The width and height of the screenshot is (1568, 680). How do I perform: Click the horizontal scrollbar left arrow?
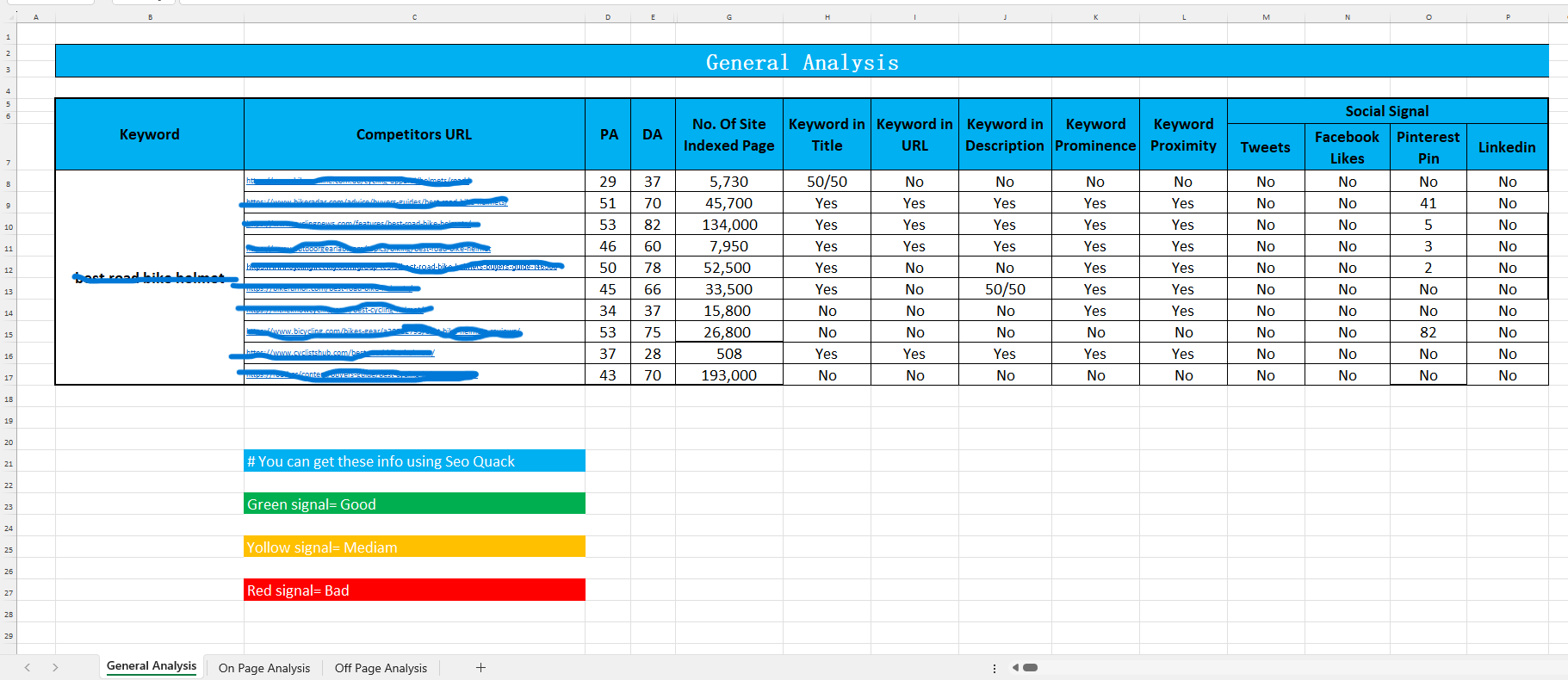(x=1015, y=668)
